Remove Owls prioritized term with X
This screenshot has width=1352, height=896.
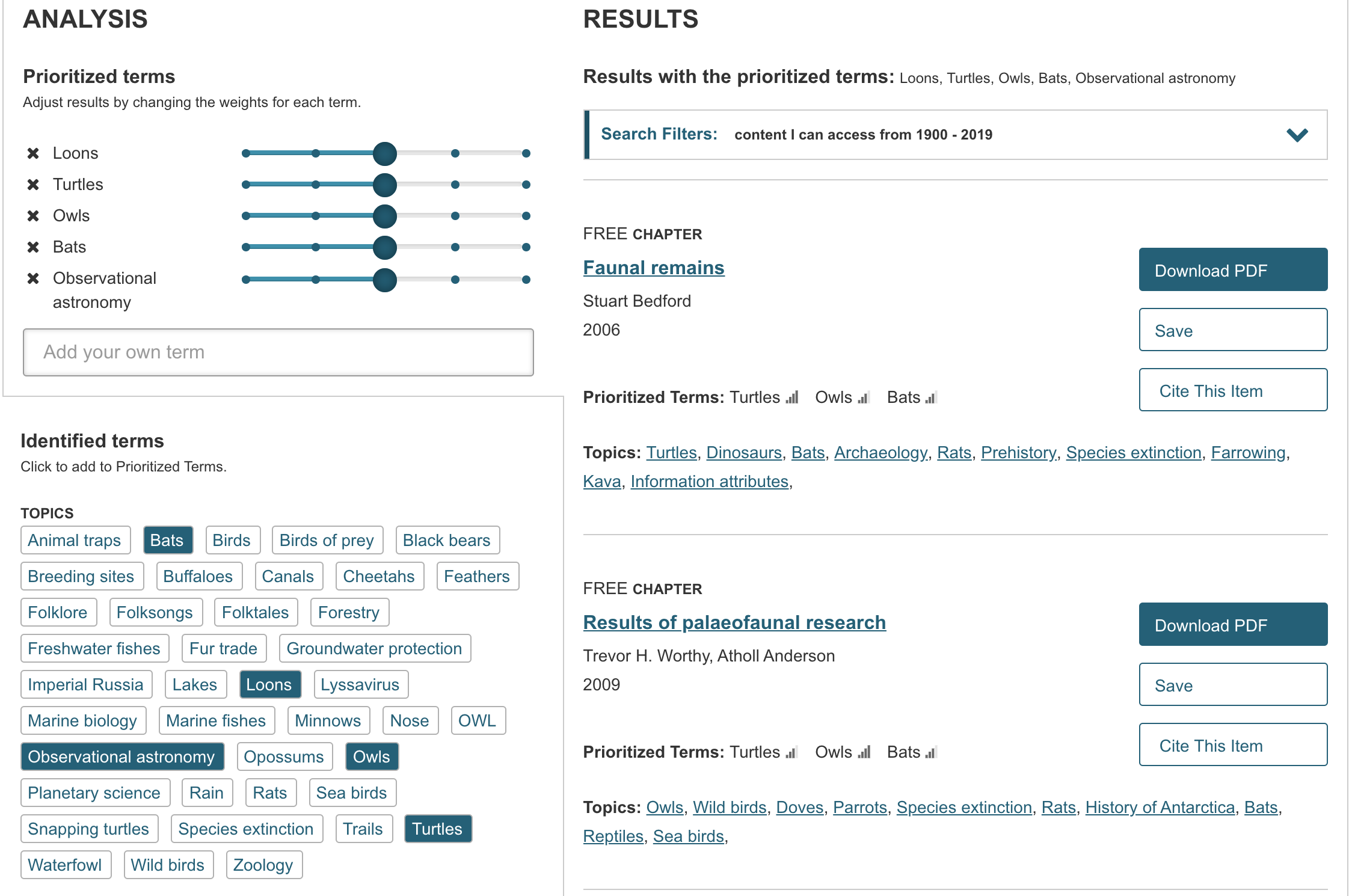pos(33,216)
